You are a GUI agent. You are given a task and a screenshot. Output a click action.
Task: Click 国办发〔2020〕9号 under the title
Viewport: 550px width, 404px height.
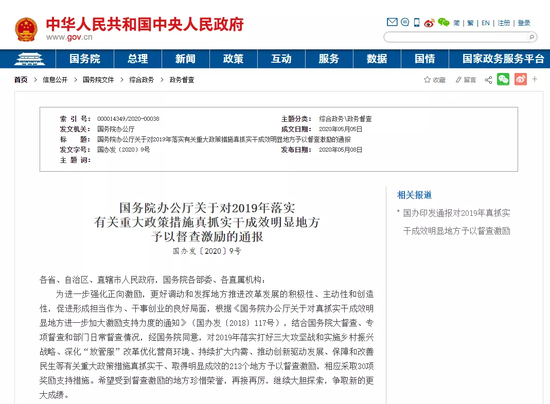[207, 251]
